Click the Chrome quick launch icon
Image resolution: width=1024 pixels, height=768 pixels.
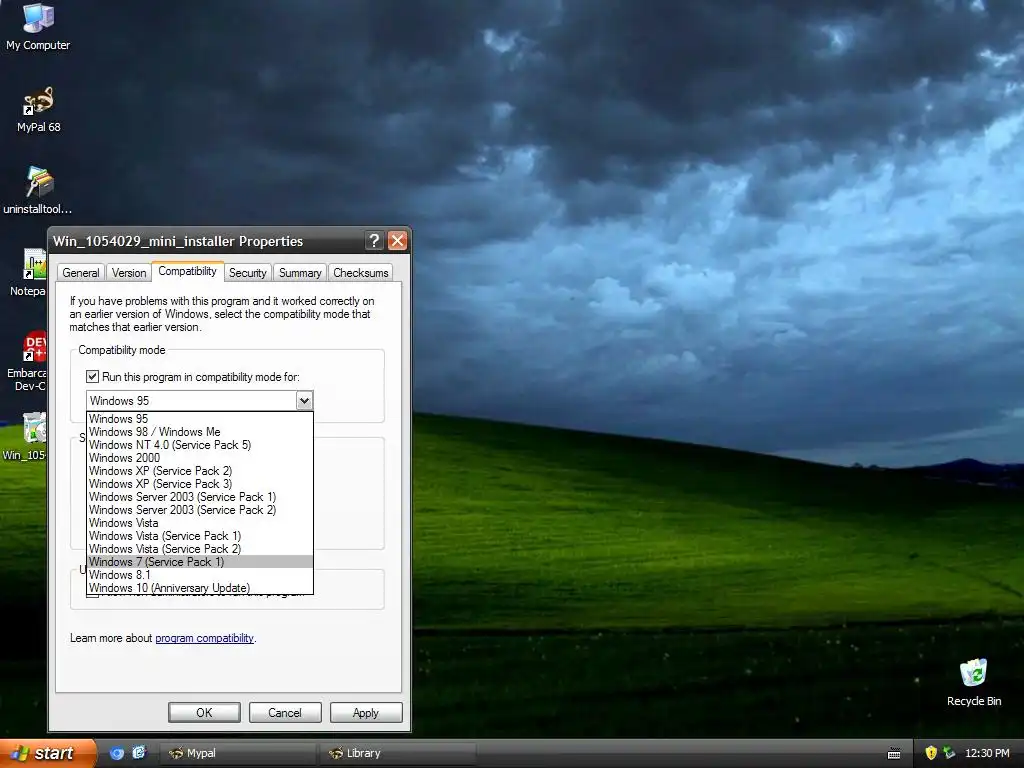coord(117,753)
